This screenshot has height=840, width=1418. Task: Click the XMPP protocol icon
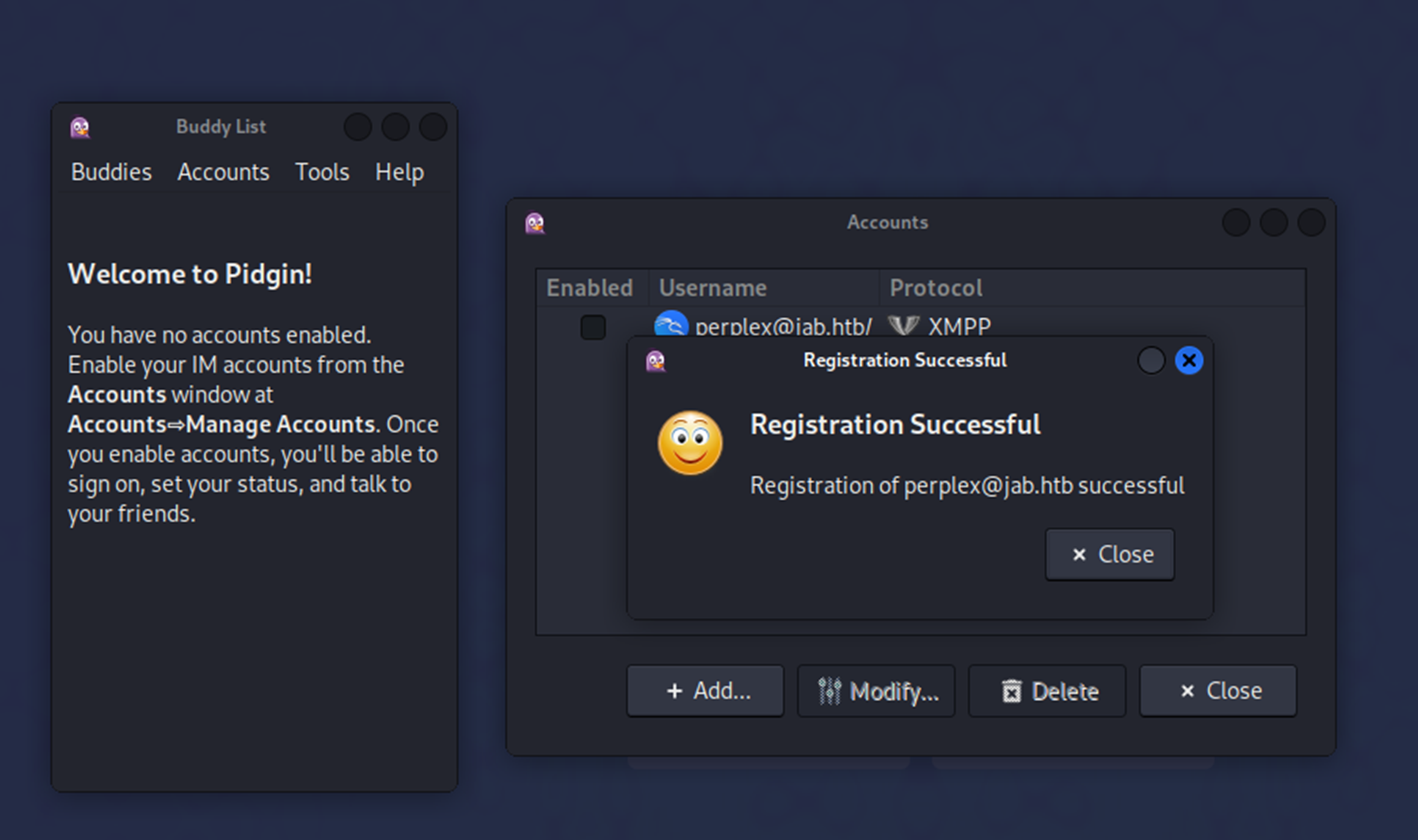(903, 326)
